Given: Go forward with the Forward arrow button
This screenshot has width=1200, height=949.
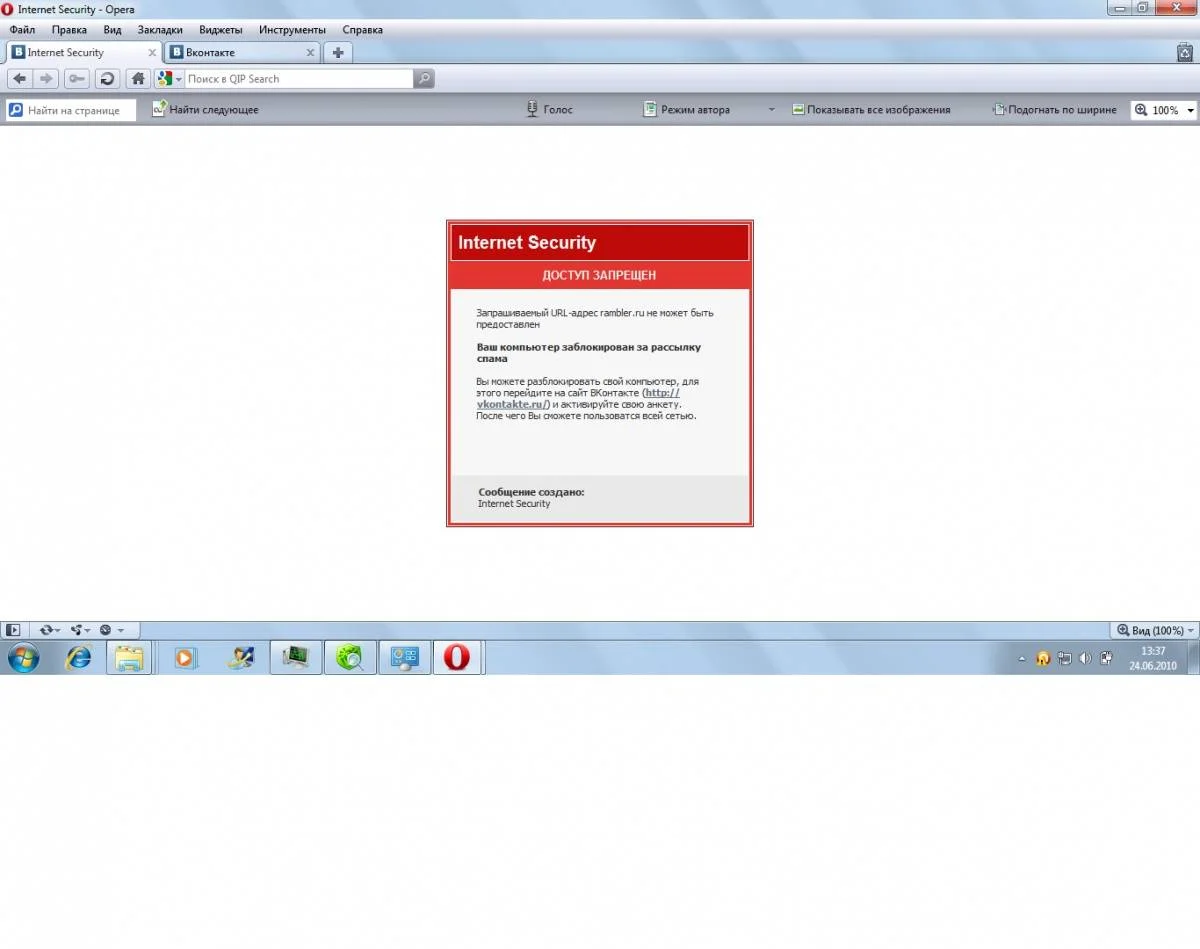Looking at the screenshot, I should 45,78.
